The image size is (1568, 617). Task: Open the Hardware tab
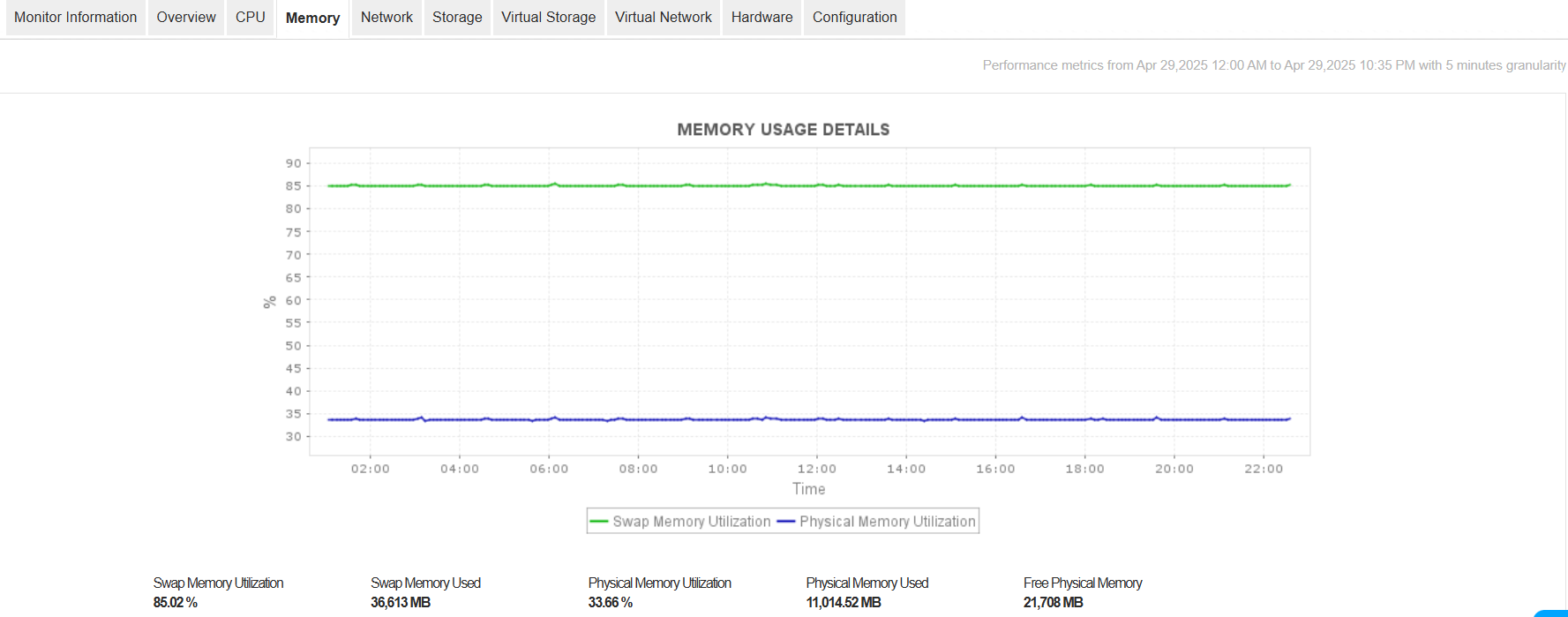761,17
